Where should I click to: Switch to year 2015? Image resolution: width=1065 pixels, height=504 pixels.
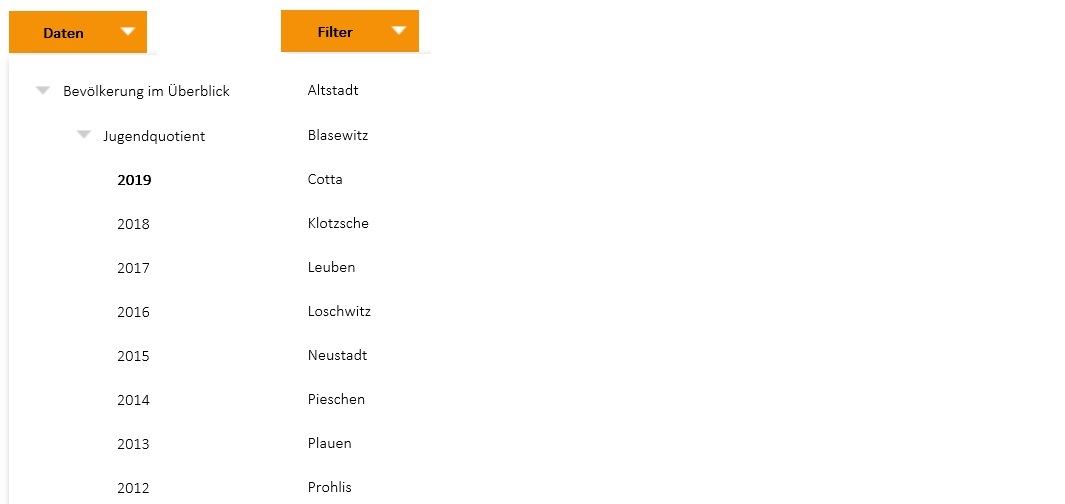[x=133, y=356]
